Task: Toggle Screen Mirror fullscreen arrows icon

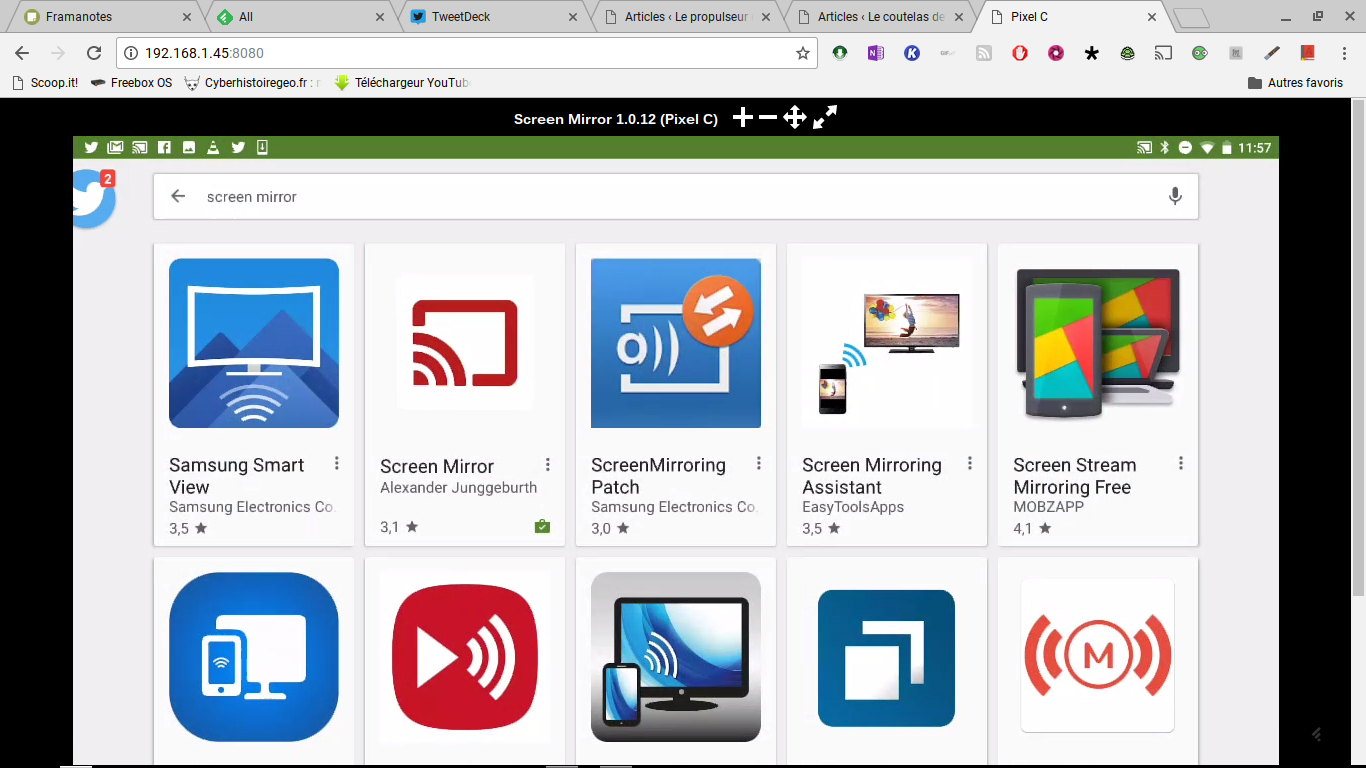Action: (825, 117)
